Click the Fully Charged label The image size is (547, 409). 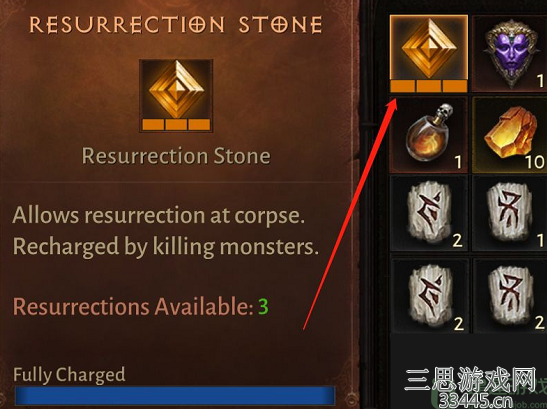[69, 375]
